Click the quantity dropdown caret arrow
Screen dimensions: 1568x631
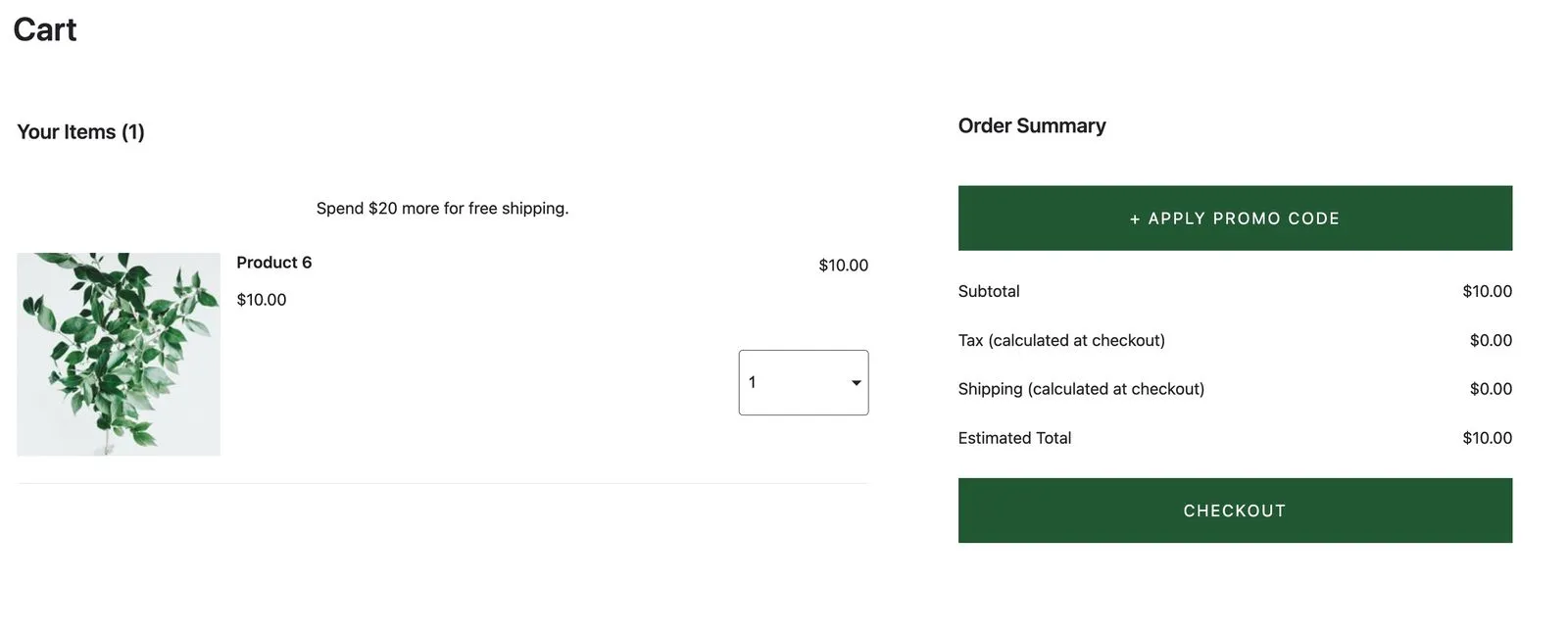[x=856, y=383]
